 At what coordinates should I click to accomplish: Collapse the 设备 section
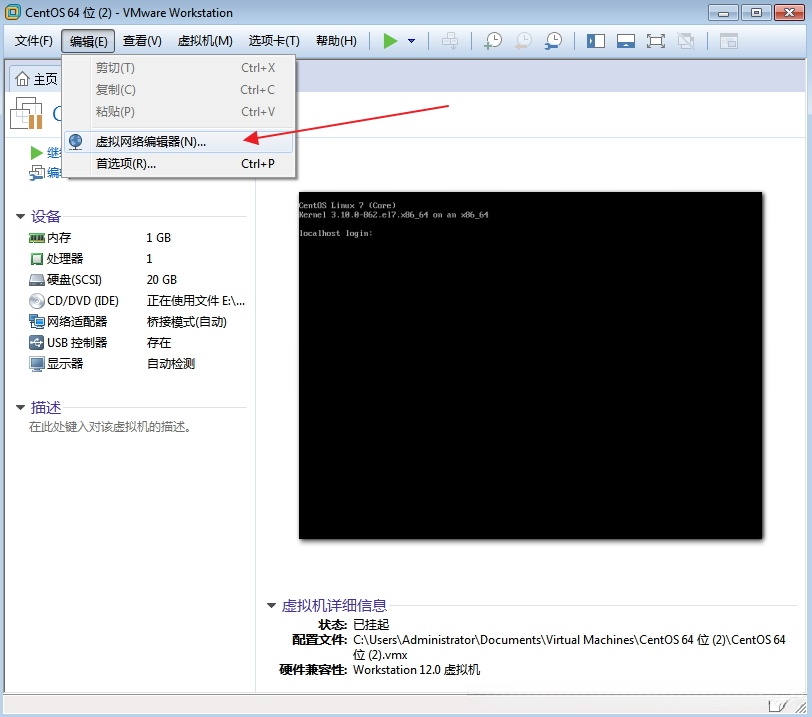(20, 216)
